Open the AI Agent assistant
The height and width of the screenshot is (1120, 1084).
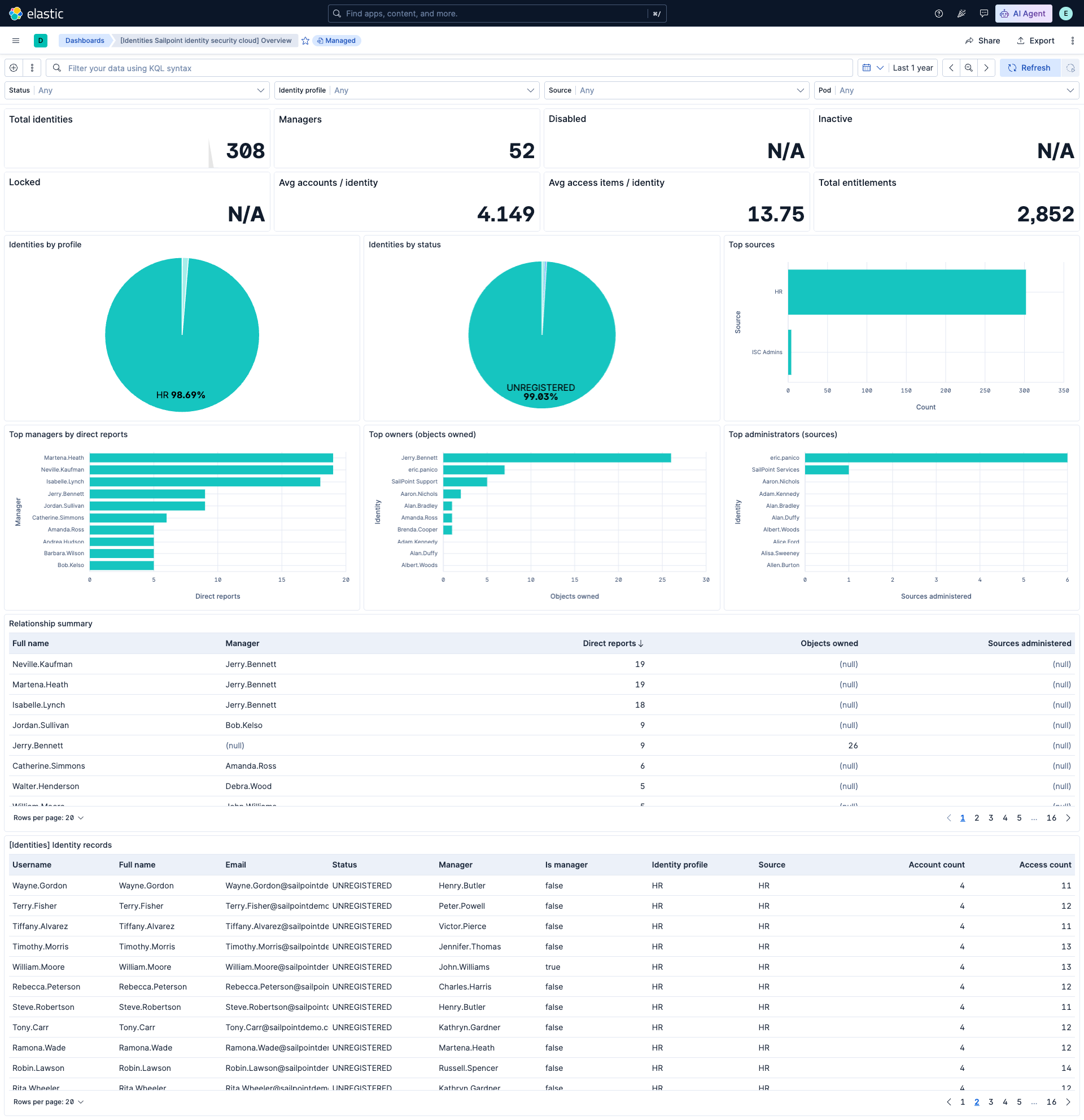tap(1024, 13)
